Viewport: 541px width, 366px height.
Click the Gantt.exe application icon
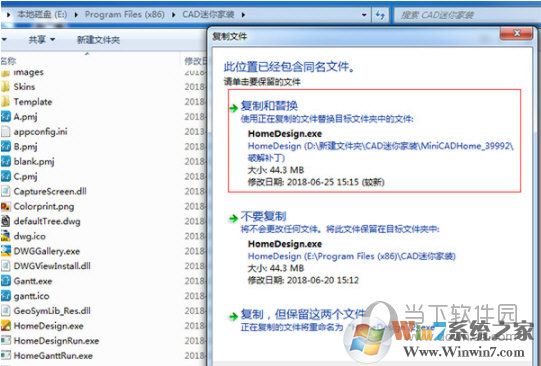(6, 281)
